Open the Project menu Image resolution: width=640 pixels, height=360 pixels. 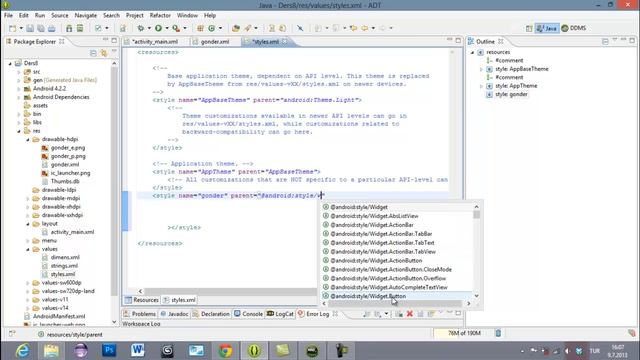[135, 16]
